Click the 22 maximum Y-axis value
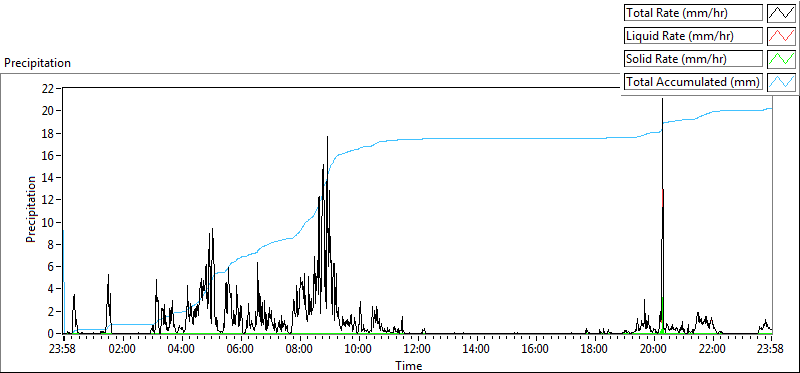The image size is (800, 373). [47, 88]
